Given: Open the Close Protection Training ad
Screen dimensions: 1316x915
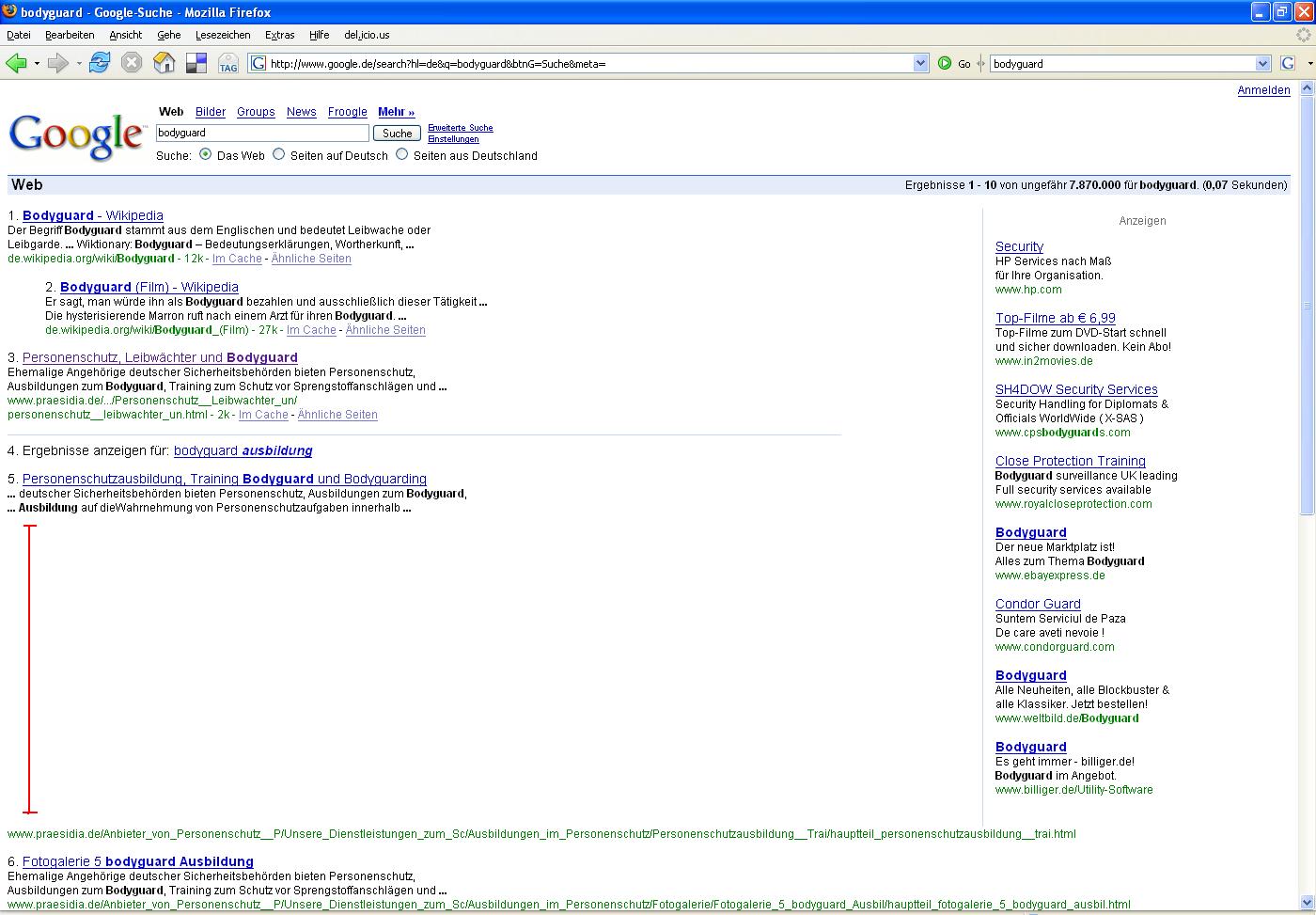Looking at the screenshot, I should pos(1071,461).
